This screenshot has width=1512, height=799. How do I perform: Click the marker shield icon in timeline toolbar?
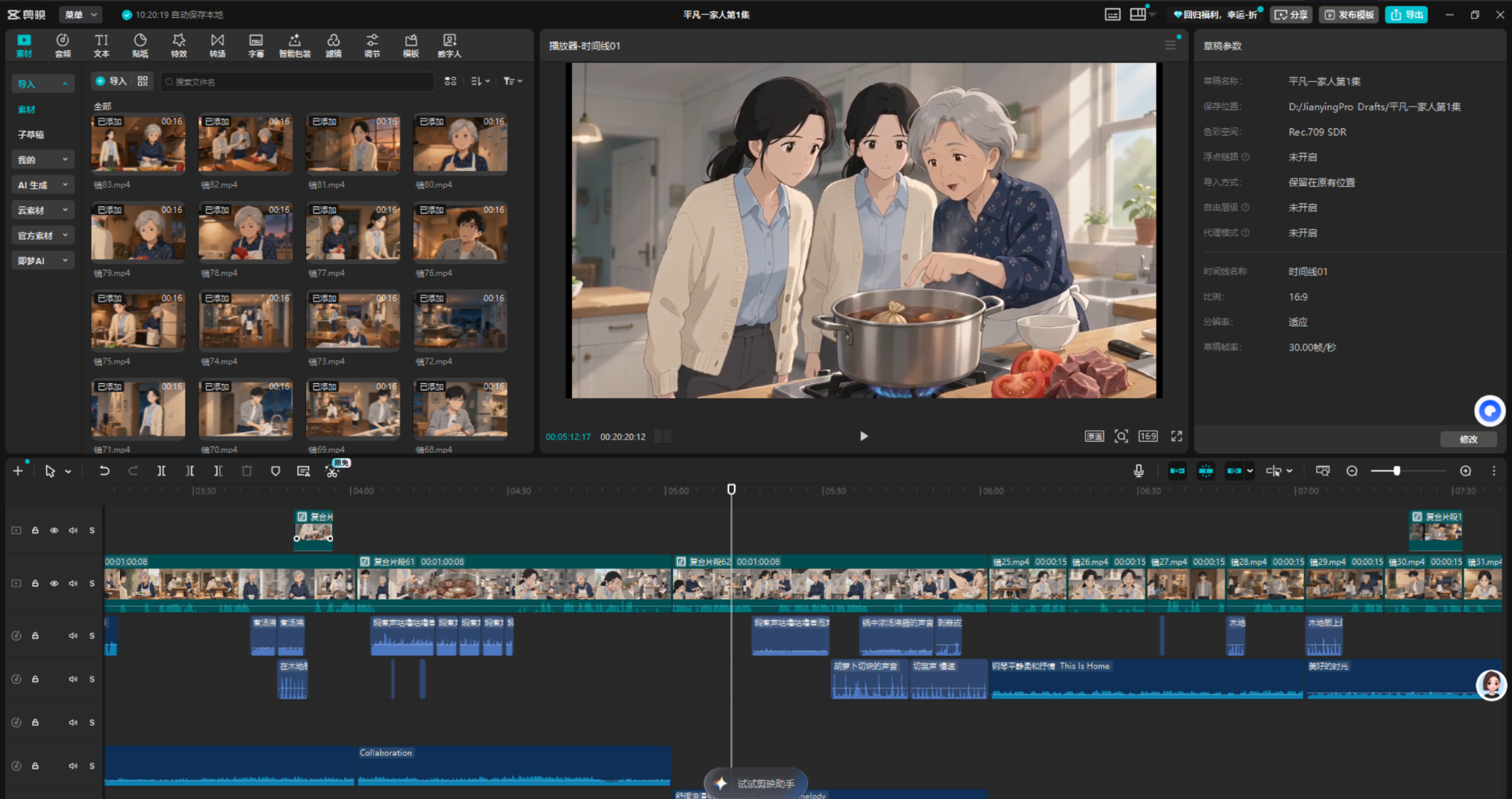point(275,470)
